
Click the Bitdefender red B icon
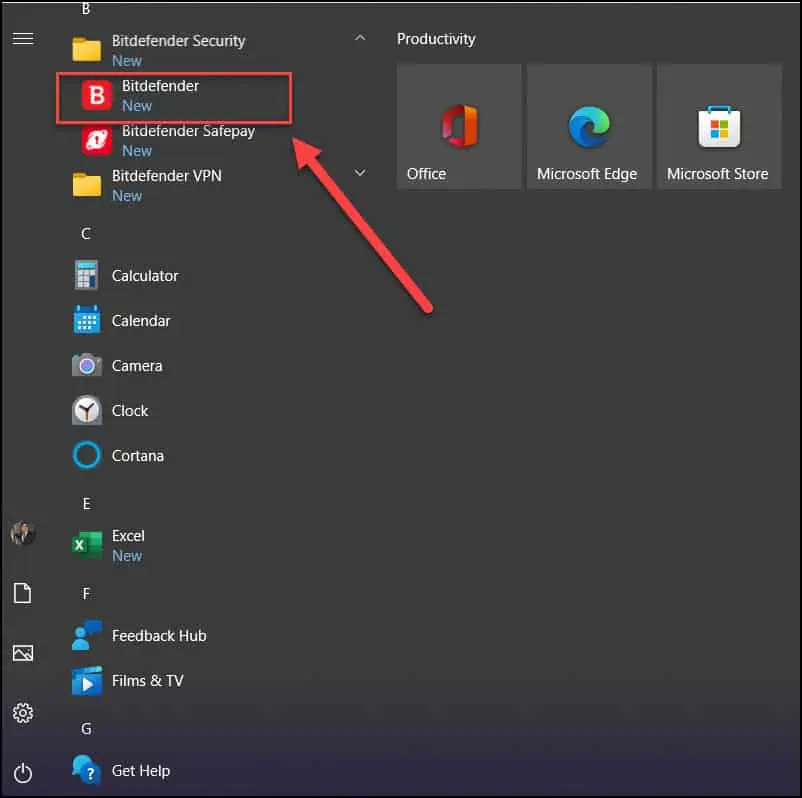[x=97, y=96]
